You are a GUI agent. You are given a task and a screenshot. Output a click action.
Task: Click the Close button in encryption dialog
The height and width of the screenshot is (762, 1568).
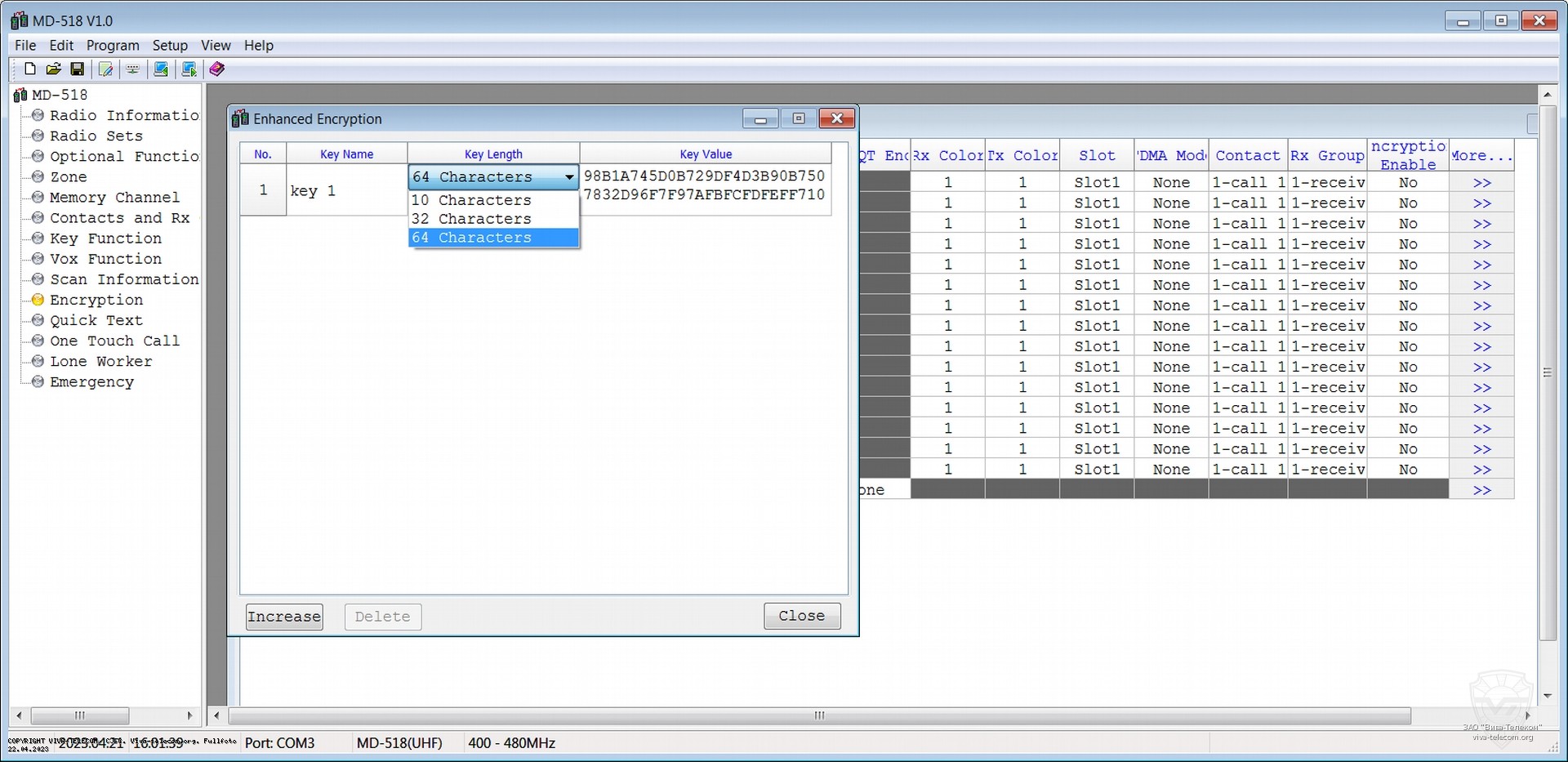click(801, 616)
